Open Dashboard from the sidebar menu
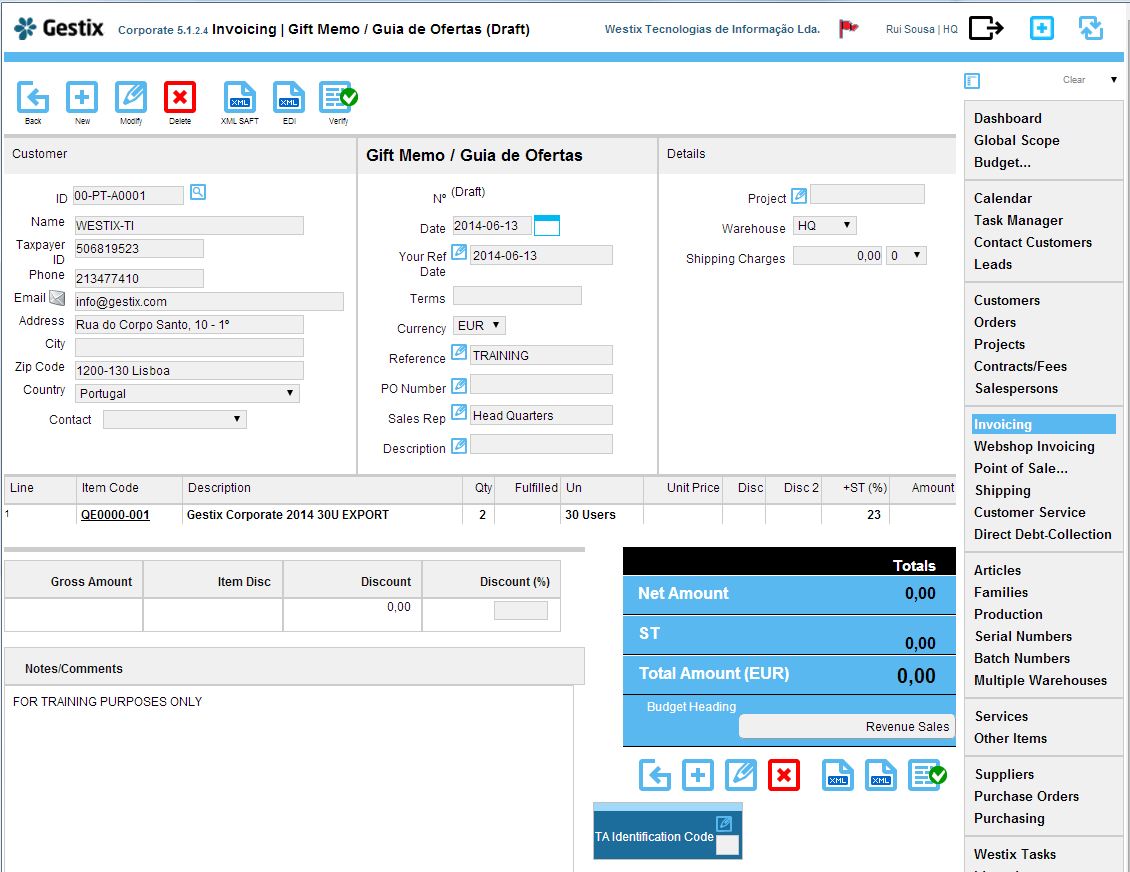The width and height of the screenshot is (1130, 872). point(1007,118)
